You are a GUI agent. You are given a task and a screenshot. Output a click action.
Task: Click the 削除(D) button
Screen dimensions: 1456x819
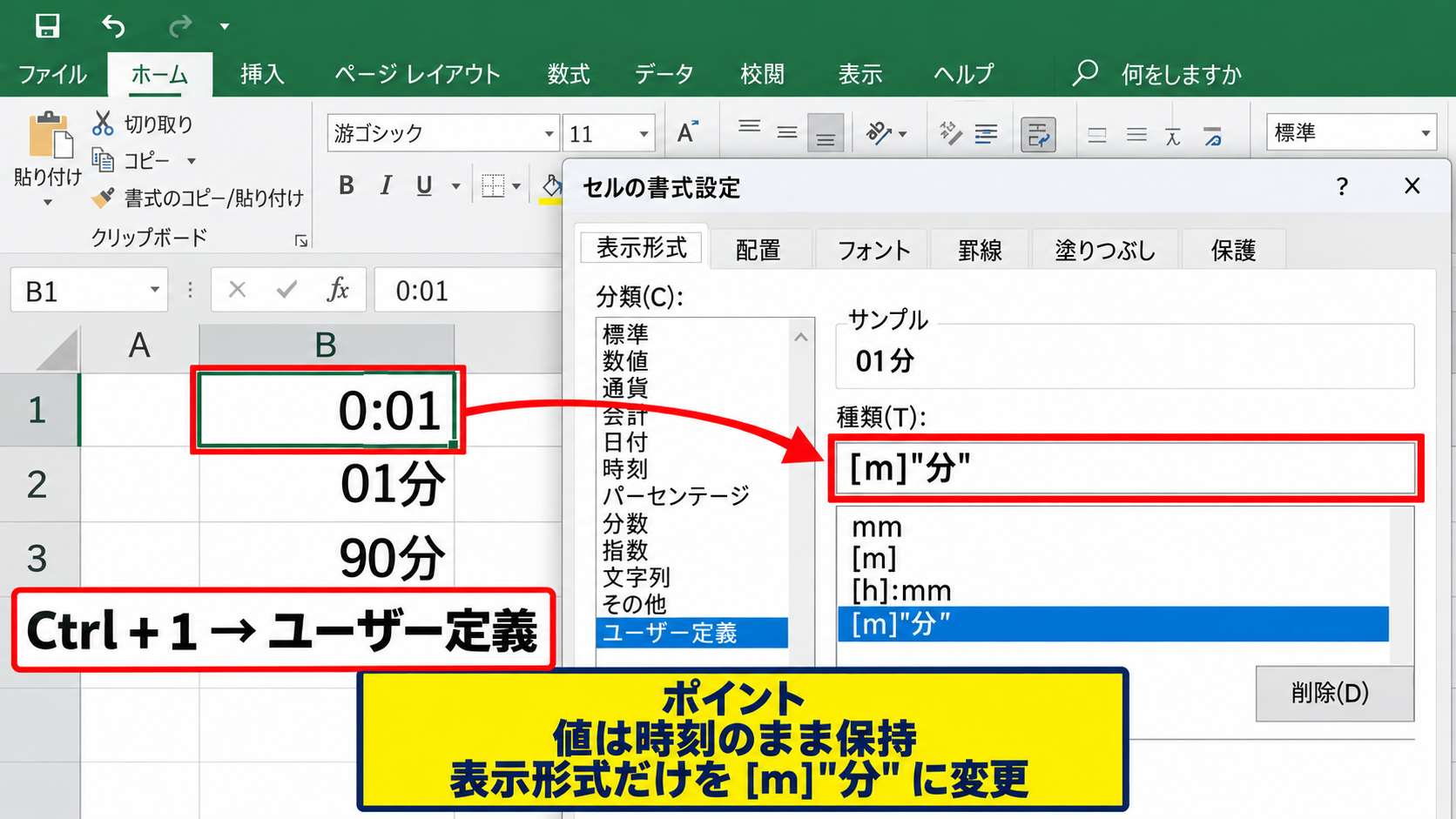[1334, 693]
